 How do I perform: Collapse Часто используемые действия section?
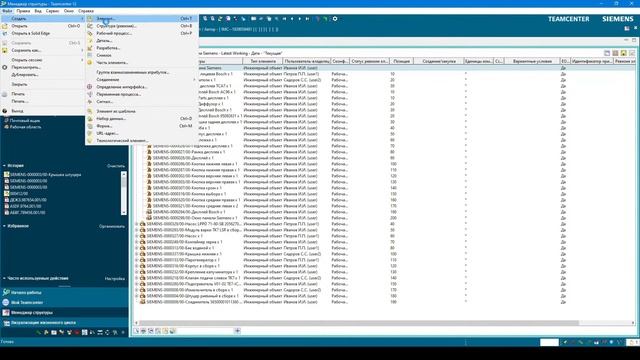(x=4, y=278)
